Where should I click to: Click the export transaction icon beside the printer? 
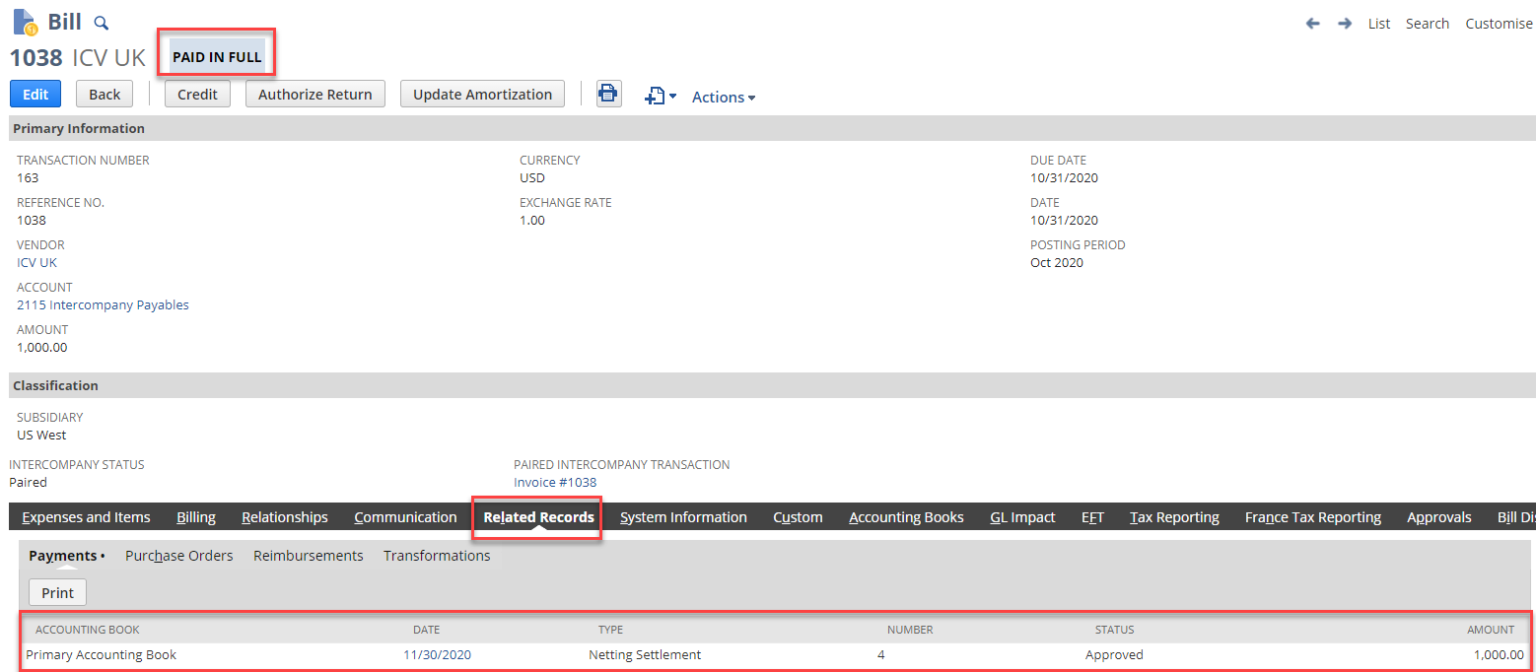[652, 95]
